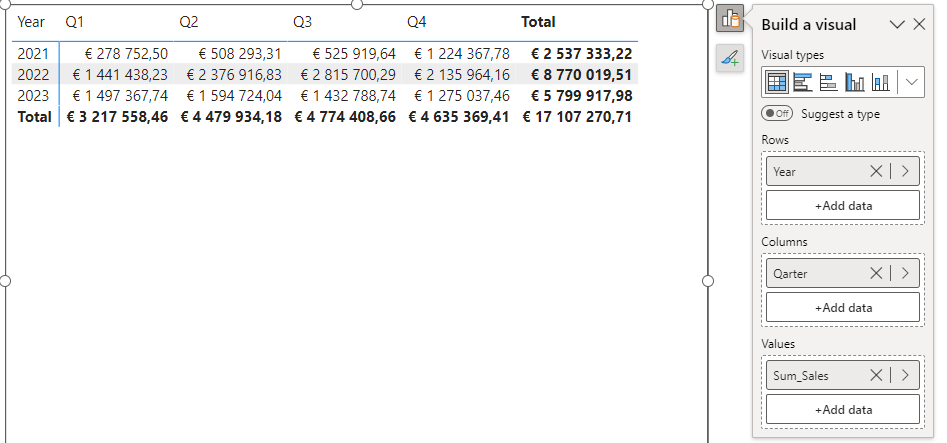Click the cell € 1 224 367,78
The width and height of the screenshot is (947, 443).
[462, 54]
